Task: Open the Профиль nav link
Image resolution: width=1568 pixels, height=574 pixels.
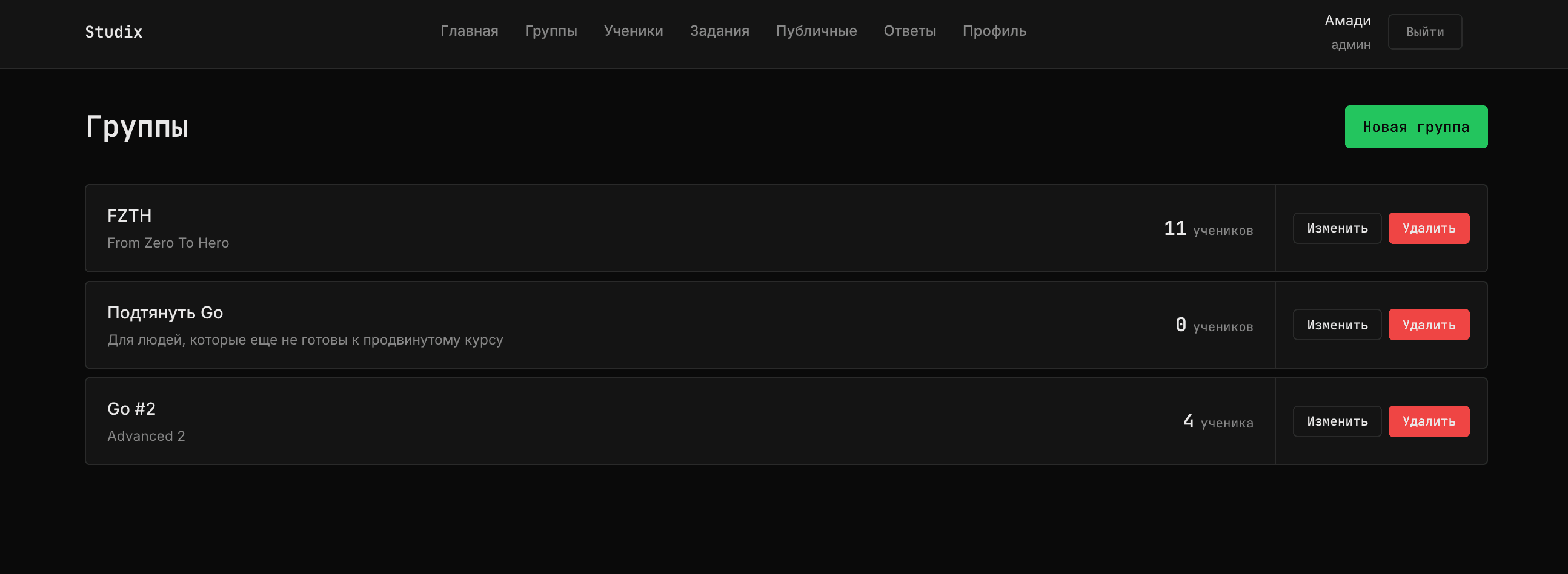Action: 994,31
